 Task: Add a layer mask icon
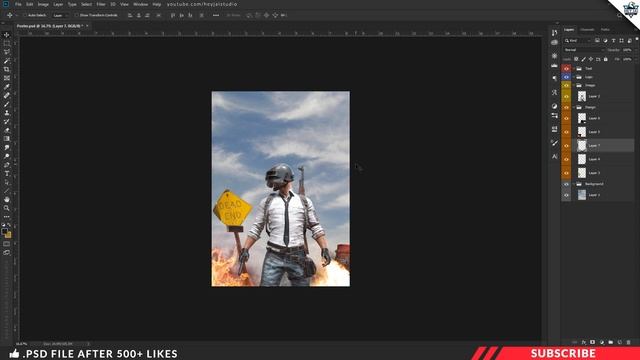pyautogui.click(x=593, y=342)
